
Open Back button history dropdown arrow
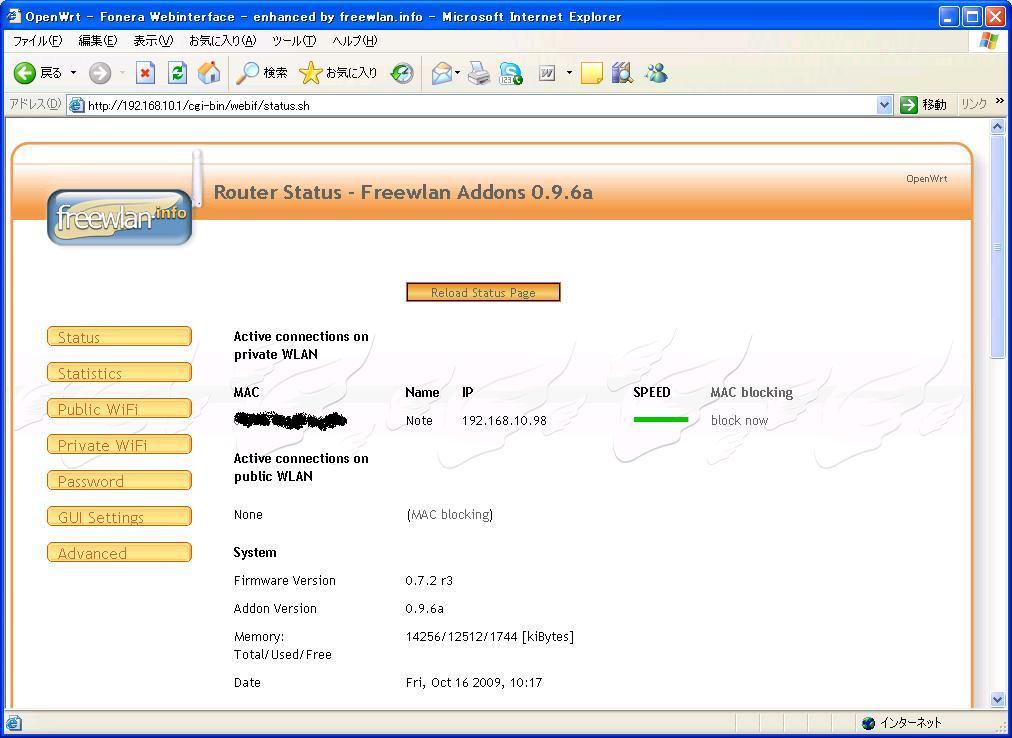click(73, 73)
